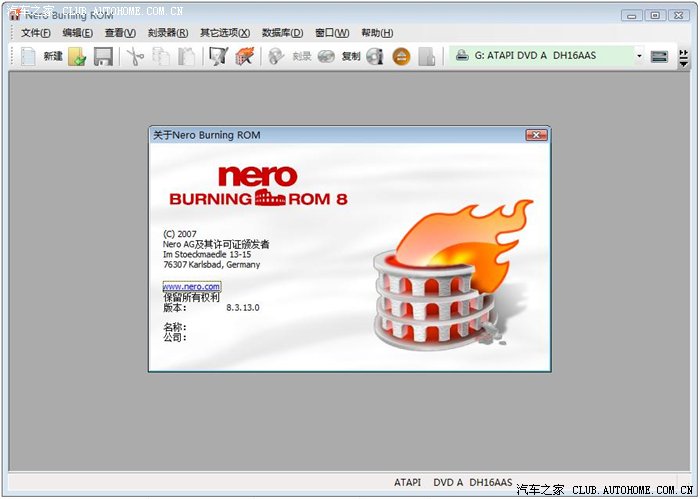Click the ATAPI status bar entry
This screenshot has width=700, height=499.
[407, 482]
